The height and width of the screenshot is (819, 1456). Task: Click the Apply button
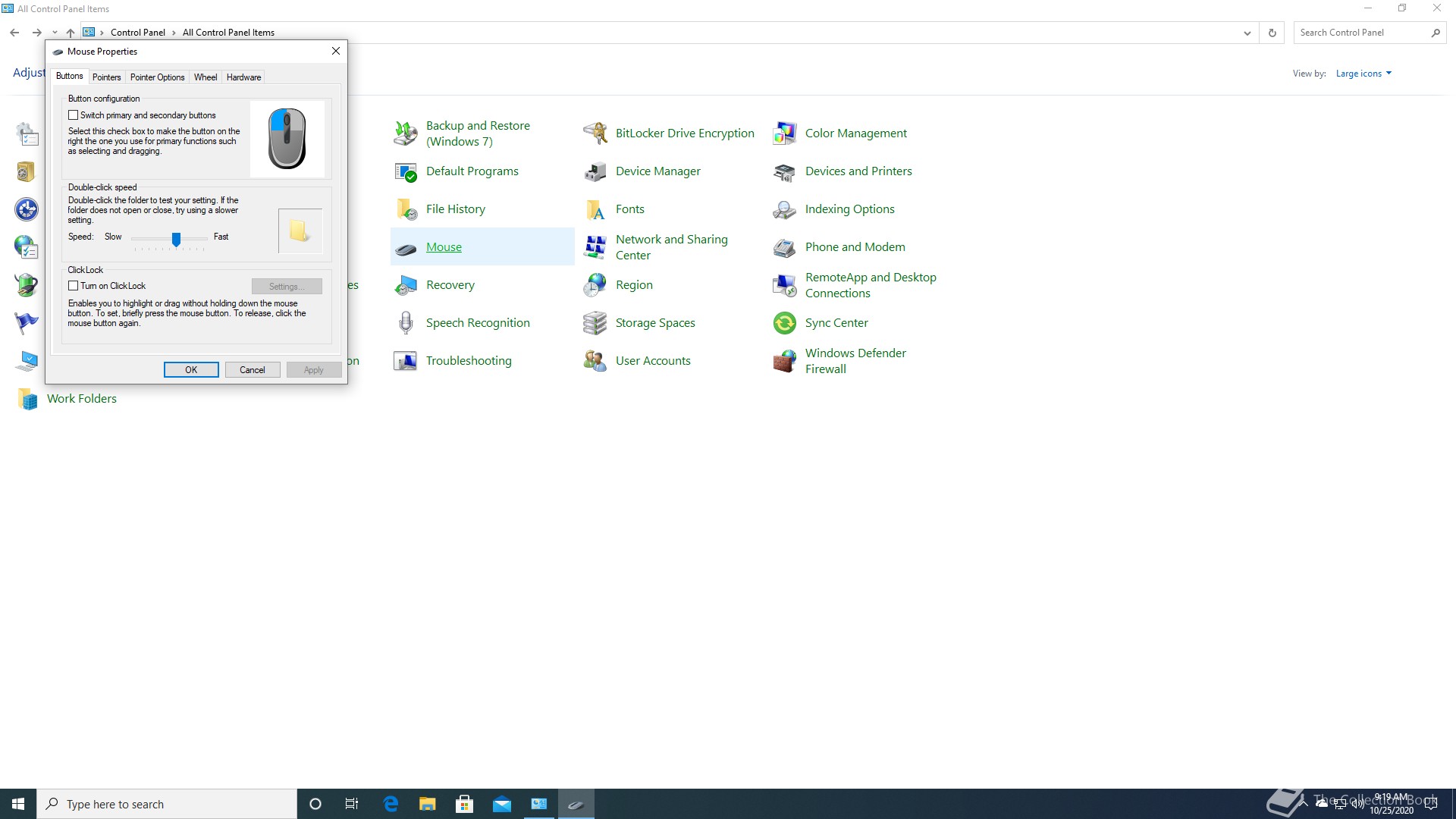click(314, 370)
